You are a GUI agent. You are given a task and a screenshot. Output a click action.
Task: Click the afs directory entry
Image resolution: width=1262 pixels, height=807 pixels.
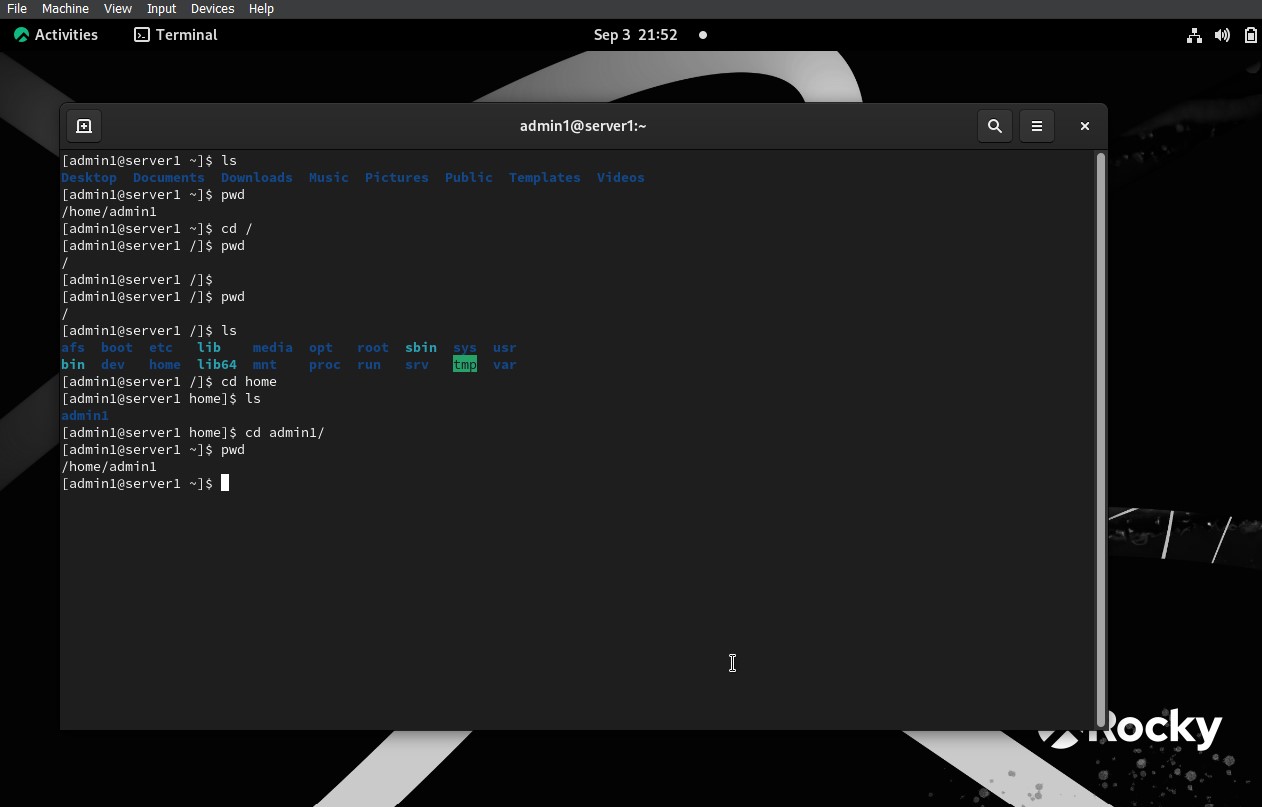coord(73,348)
